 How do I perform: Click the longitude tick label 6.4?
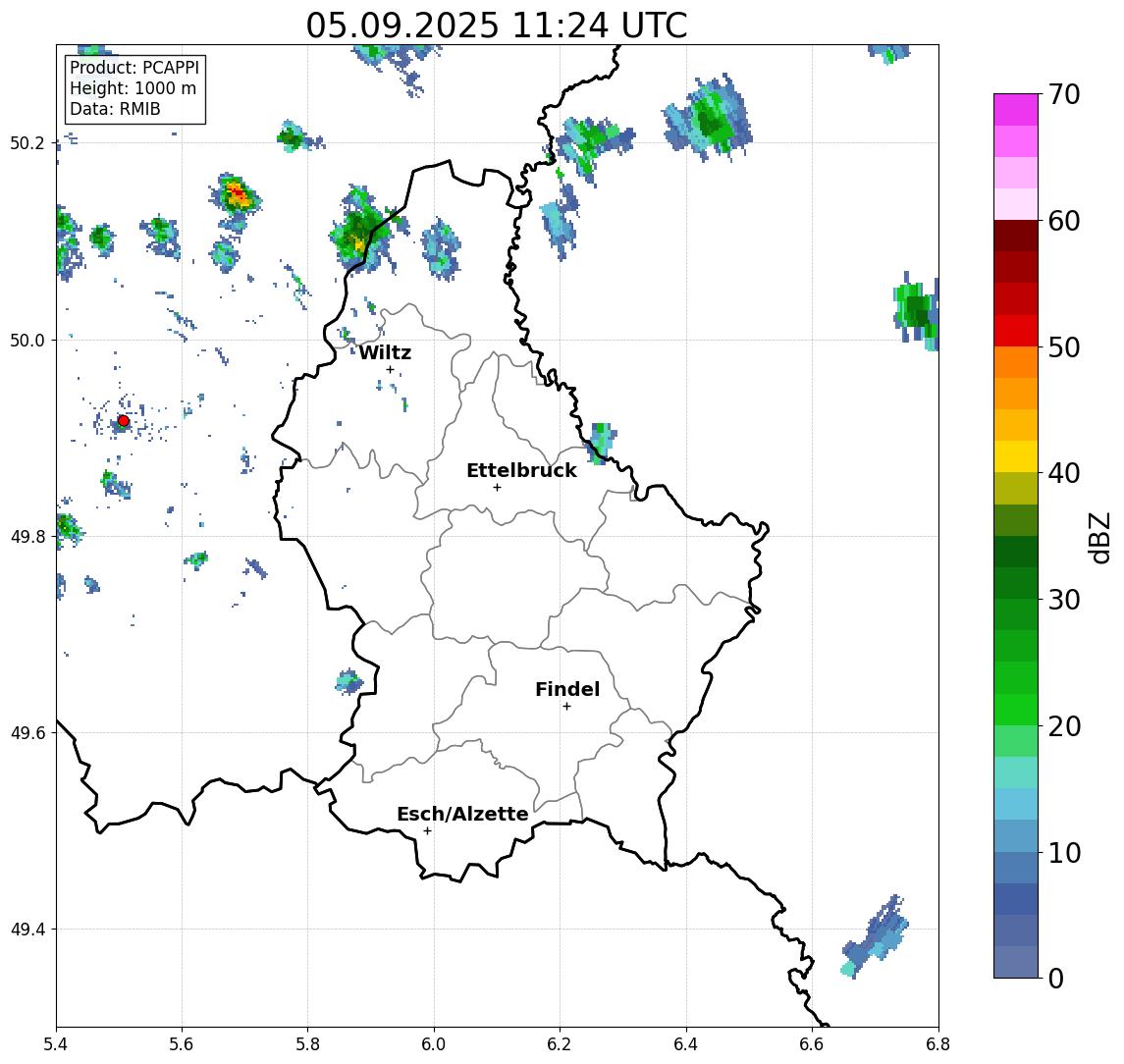click(x=686, y=1044)
